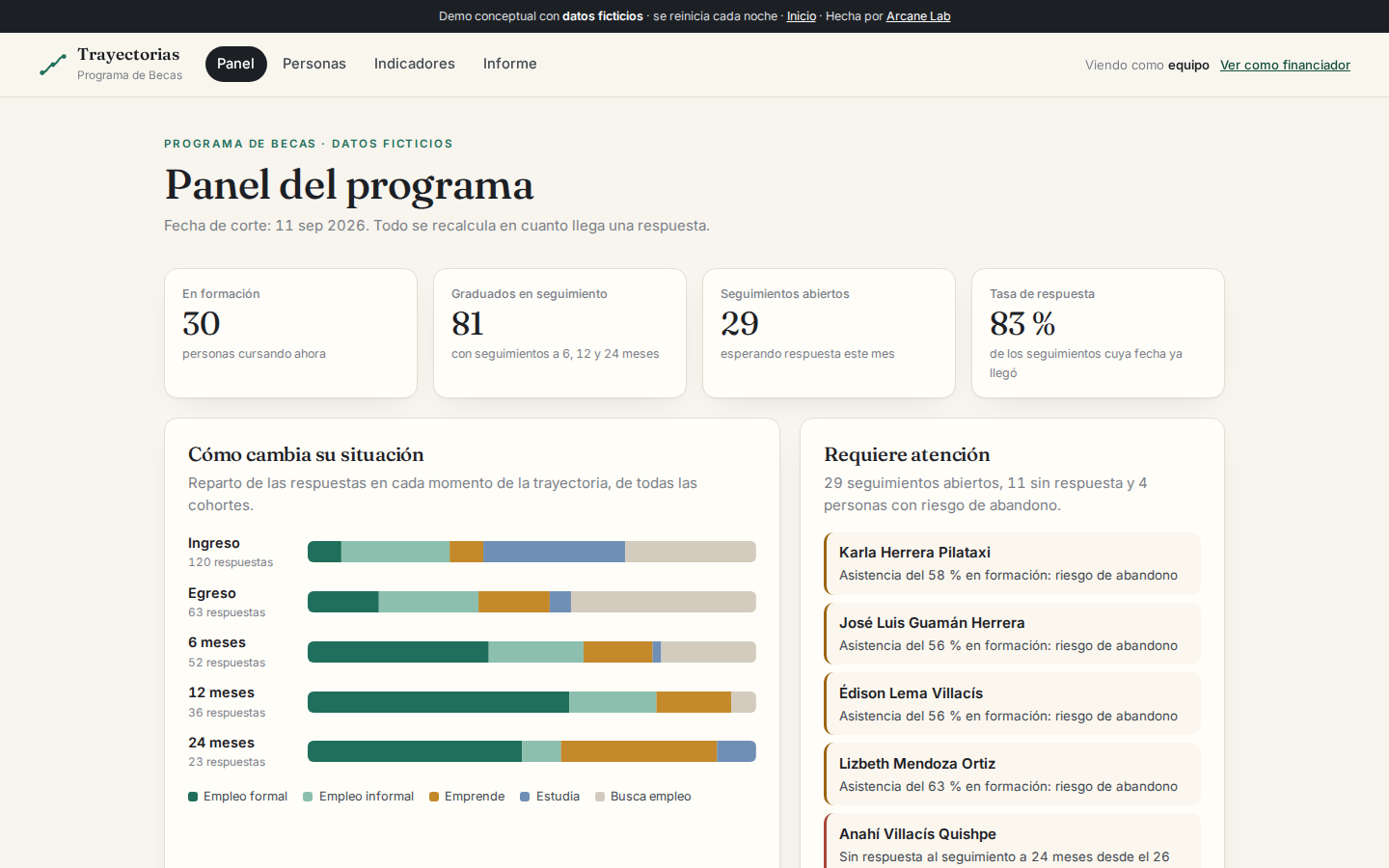Viewport: 1389px width, 868px height.
Task: Open Anahí Villacís Quishpe alert
Action: click(x=1012, y=842)
